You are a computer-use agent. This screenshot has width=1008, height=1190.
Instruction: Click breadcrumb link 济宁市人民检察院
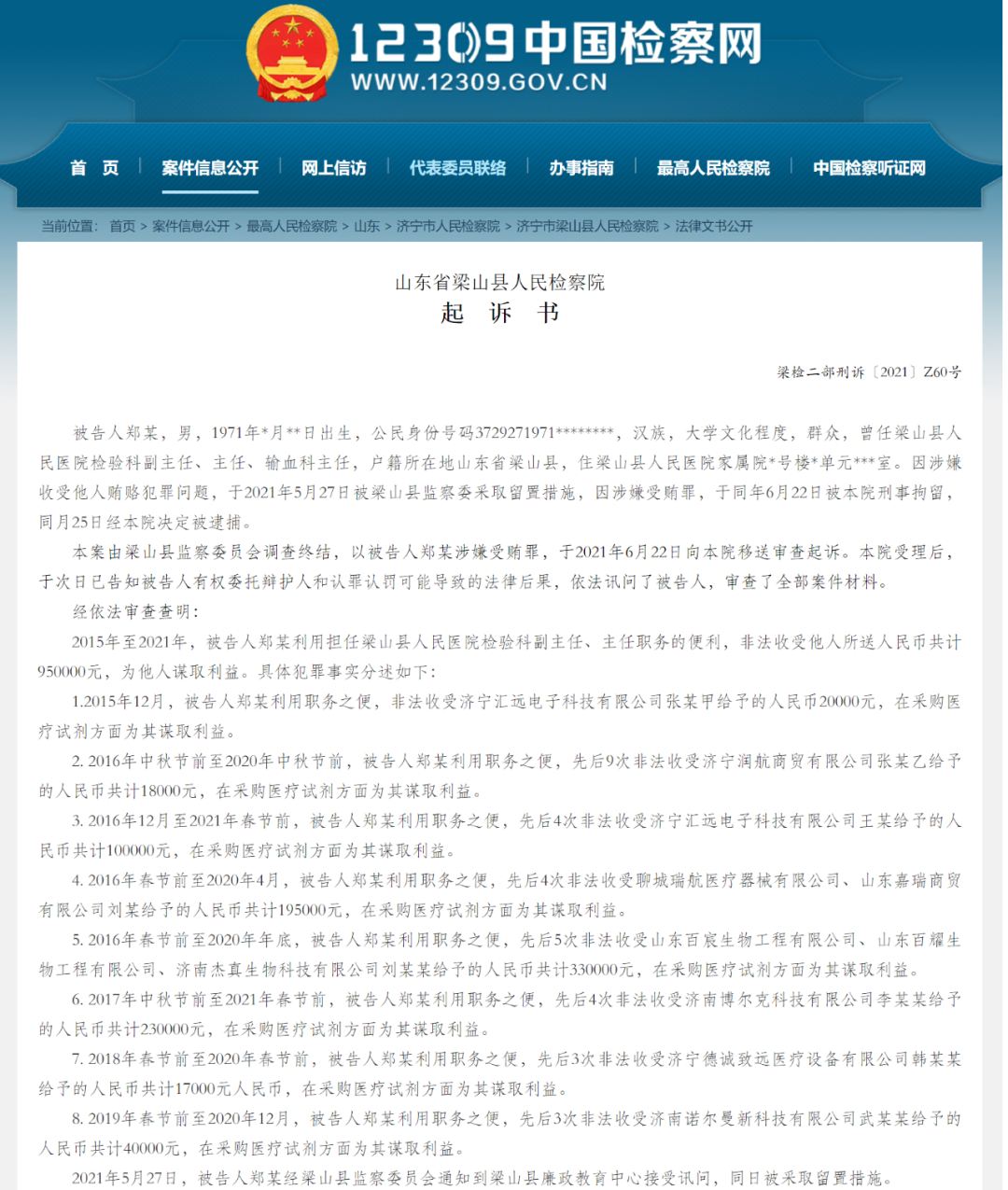pyautogui.click(x=448, y=226)
